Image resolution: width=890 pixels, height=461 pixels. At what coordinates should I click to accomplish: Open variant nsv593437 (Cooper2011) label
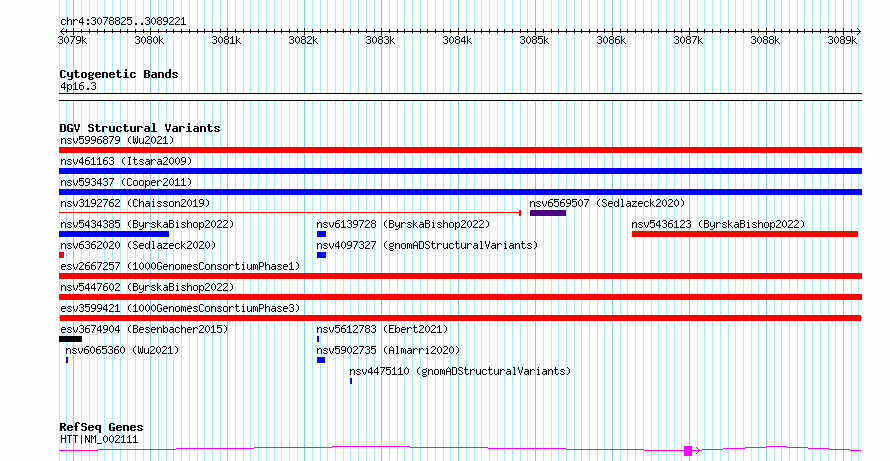(x=126, y=182)
